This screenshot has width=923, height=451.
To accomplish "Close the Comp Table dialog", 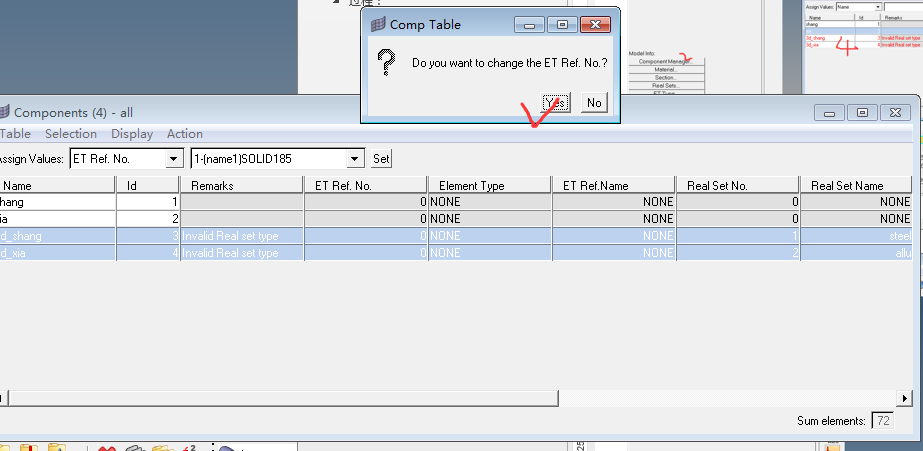I will [x=596, y=24].
